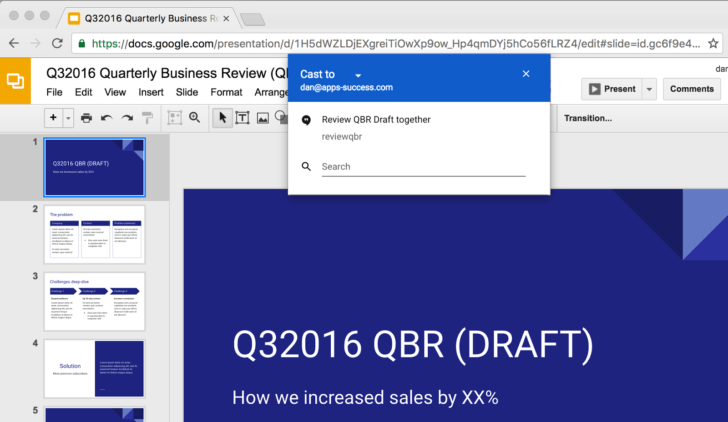Click the Search field in cast dialog
The width and height of the screenshot is (728, 422).
click(422, 167)
